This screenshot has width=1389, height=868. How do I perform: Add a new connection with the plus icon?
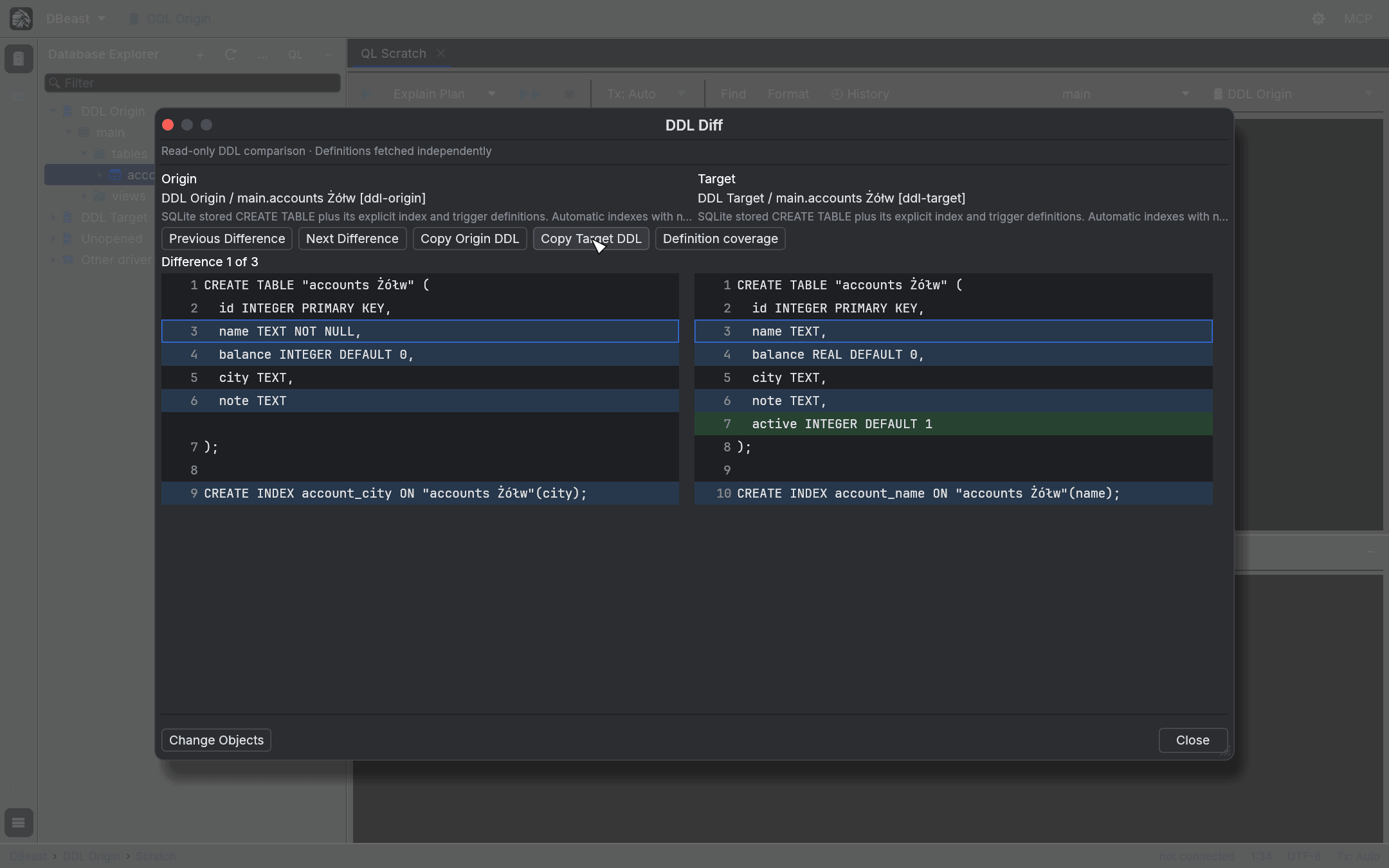(200, 55)
